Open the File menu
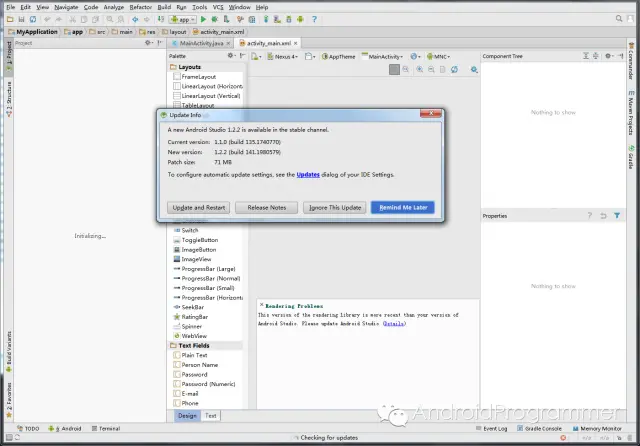The image size is (640, 446). (11, 7)
